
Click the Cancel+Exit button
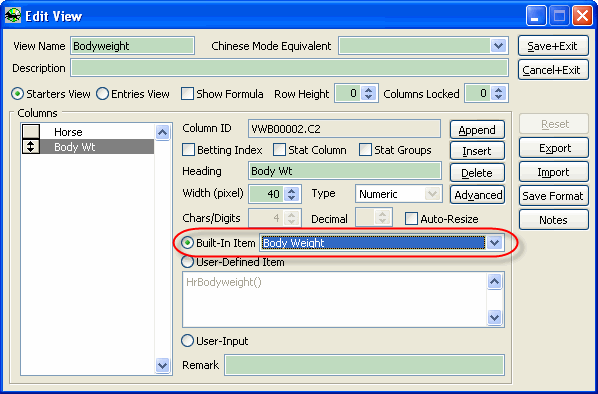point(553,70)
